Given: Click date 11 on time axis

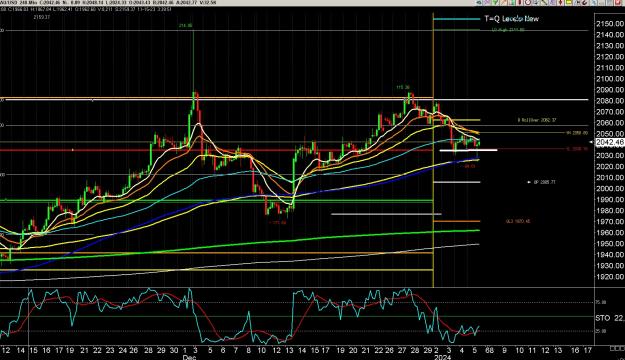Looking at the screenshot, I should [x=532, y=350].
